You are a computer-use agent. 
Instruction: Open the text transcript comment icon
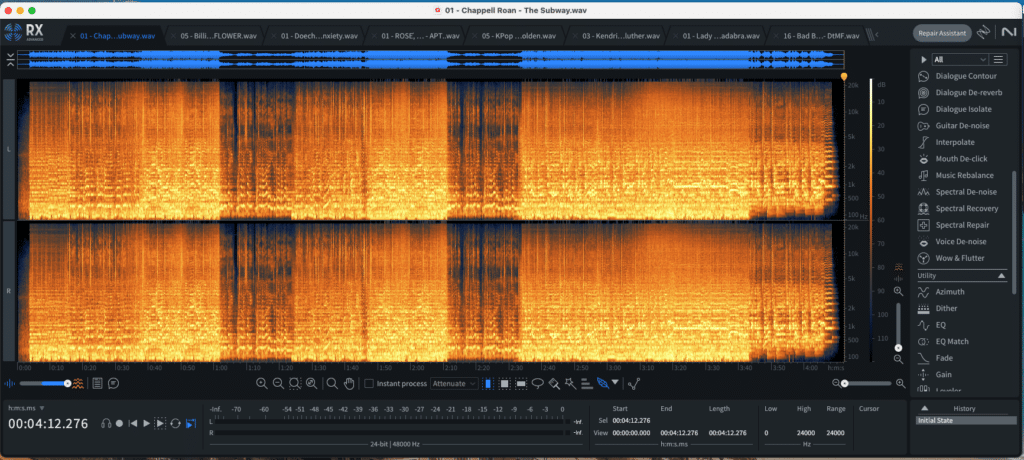coord(114,384)
